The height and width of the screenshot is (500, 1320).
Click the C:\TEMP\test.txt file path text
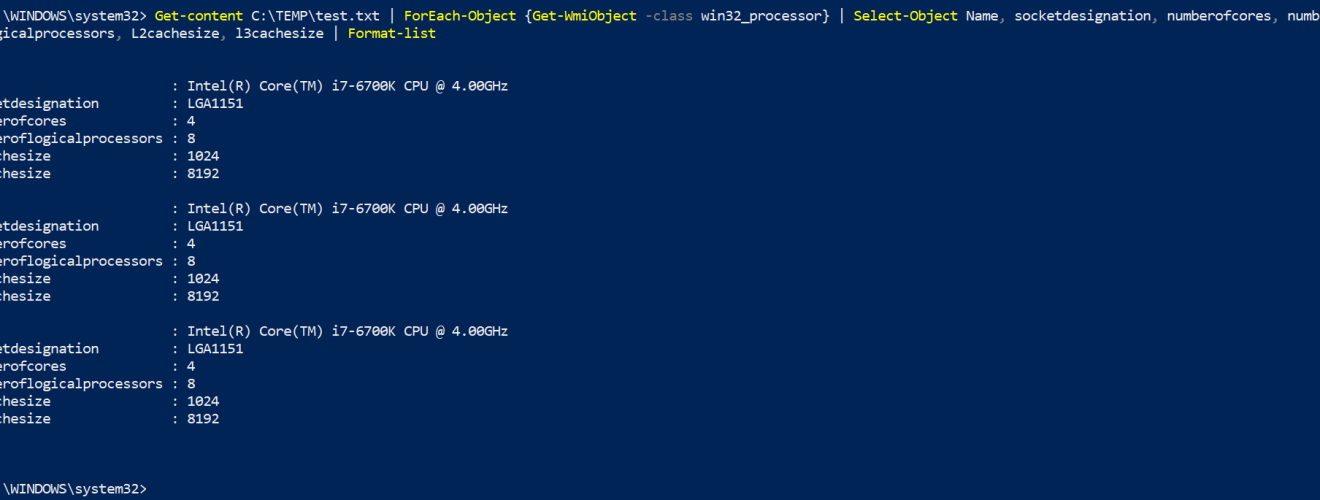click(x=315, y=16)
